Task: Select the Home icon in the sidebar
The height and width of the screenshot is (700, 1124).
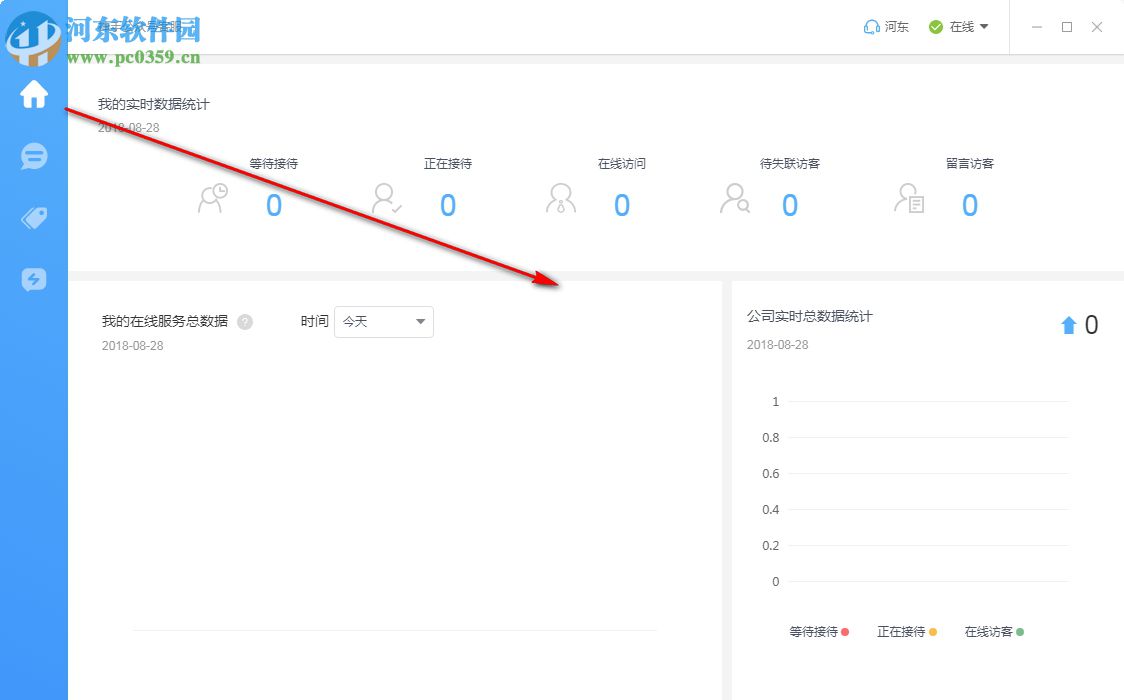Action: pyautogui.click(x=33, y=95)
